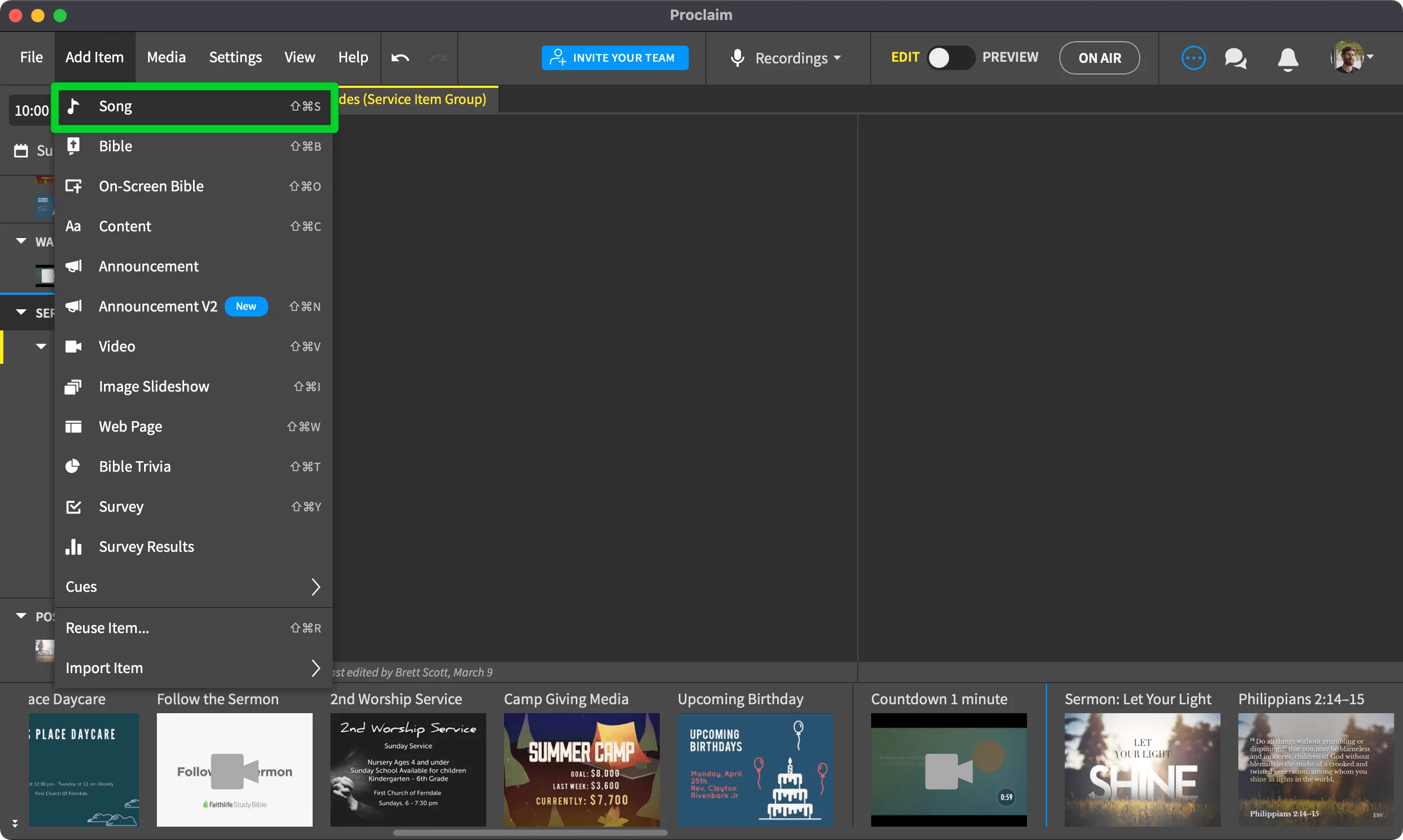Click the Video camera menu icon
This screenshot has width=1403, height=840.
pyautogui.click(x=73, y=347)
